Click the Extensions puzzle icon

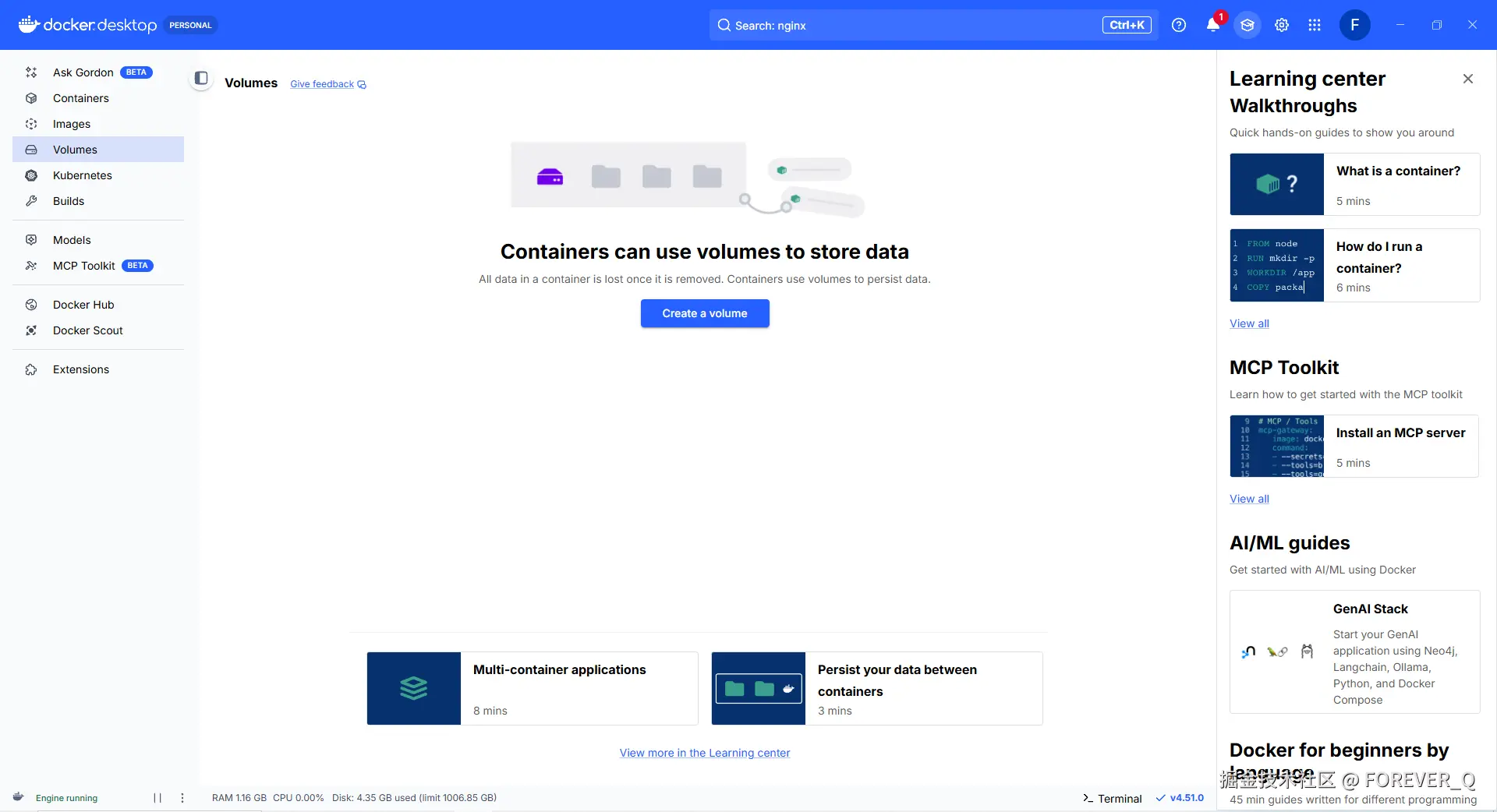31,369
